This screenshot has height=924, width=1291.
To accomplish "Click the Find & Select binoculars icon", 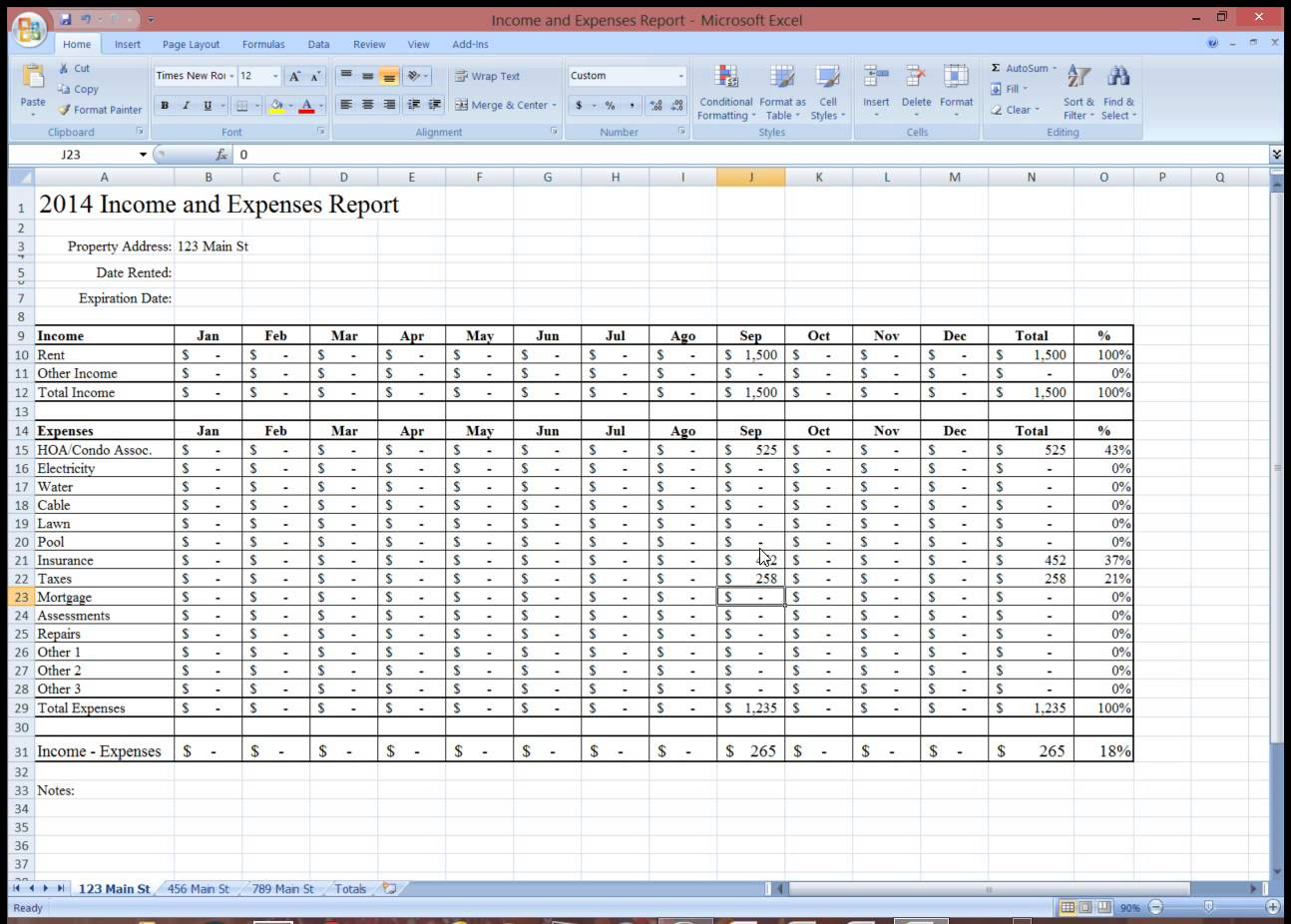I will pos(1118,78).
